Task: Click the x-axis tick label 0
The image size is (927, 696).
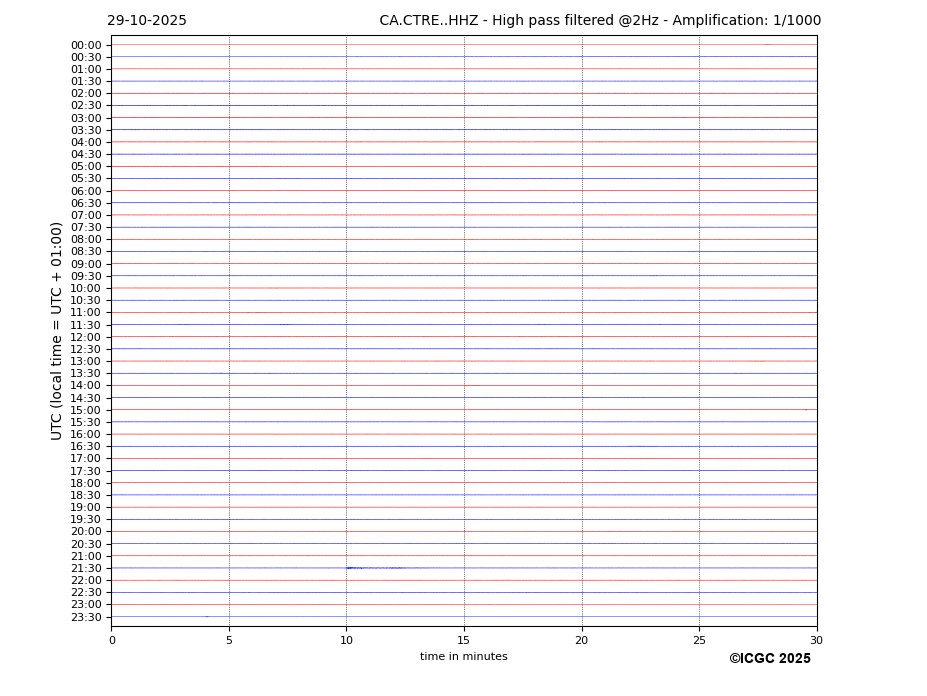Action: coord(112,640)
